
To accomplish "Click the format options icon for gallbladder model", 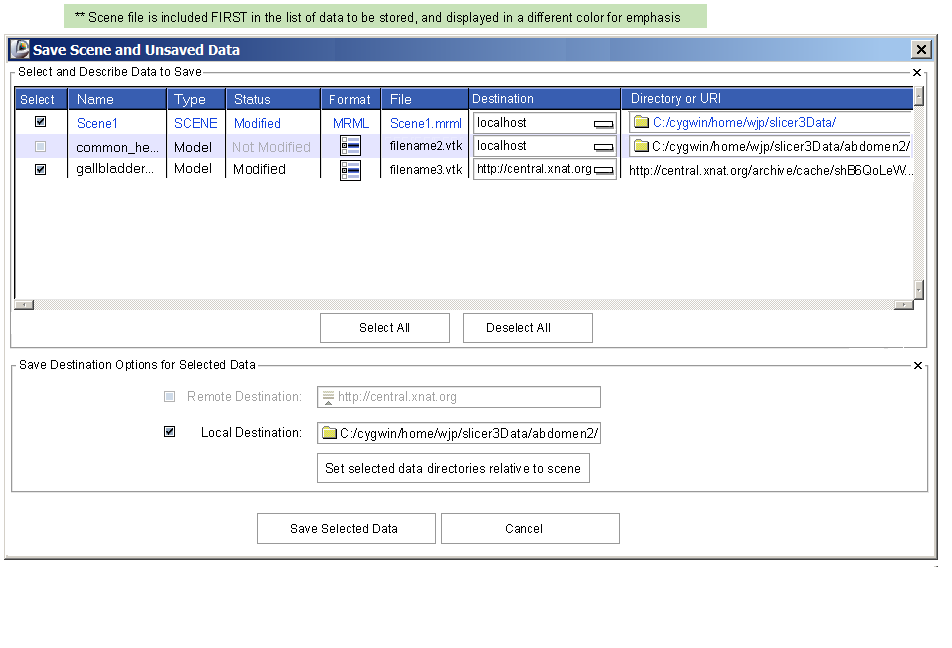I will 350,170.
